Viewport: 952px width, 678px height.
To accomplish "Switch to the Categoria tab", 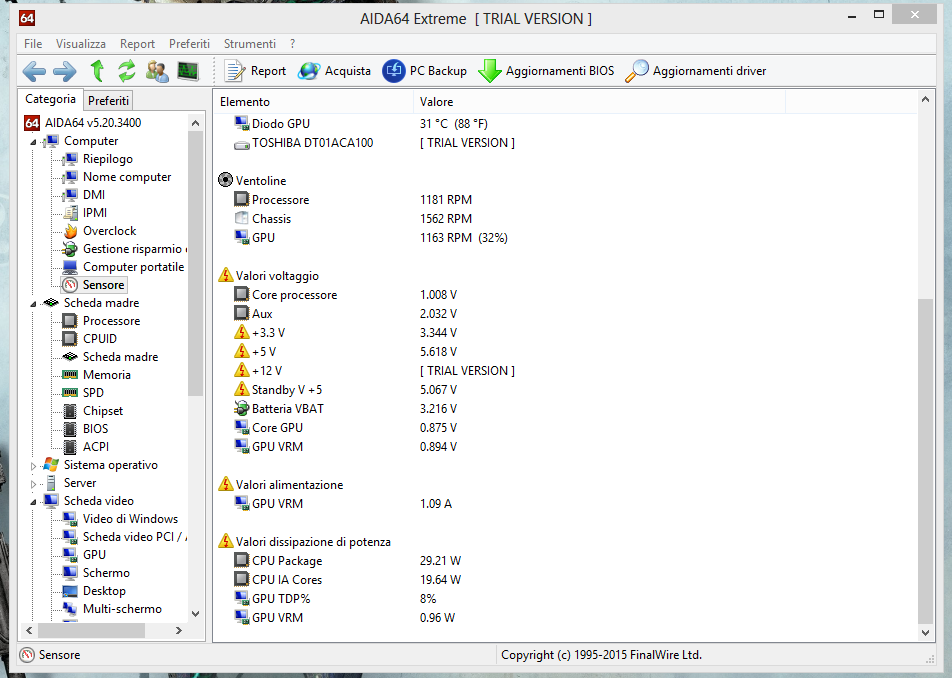I will (x=50, y=99).
